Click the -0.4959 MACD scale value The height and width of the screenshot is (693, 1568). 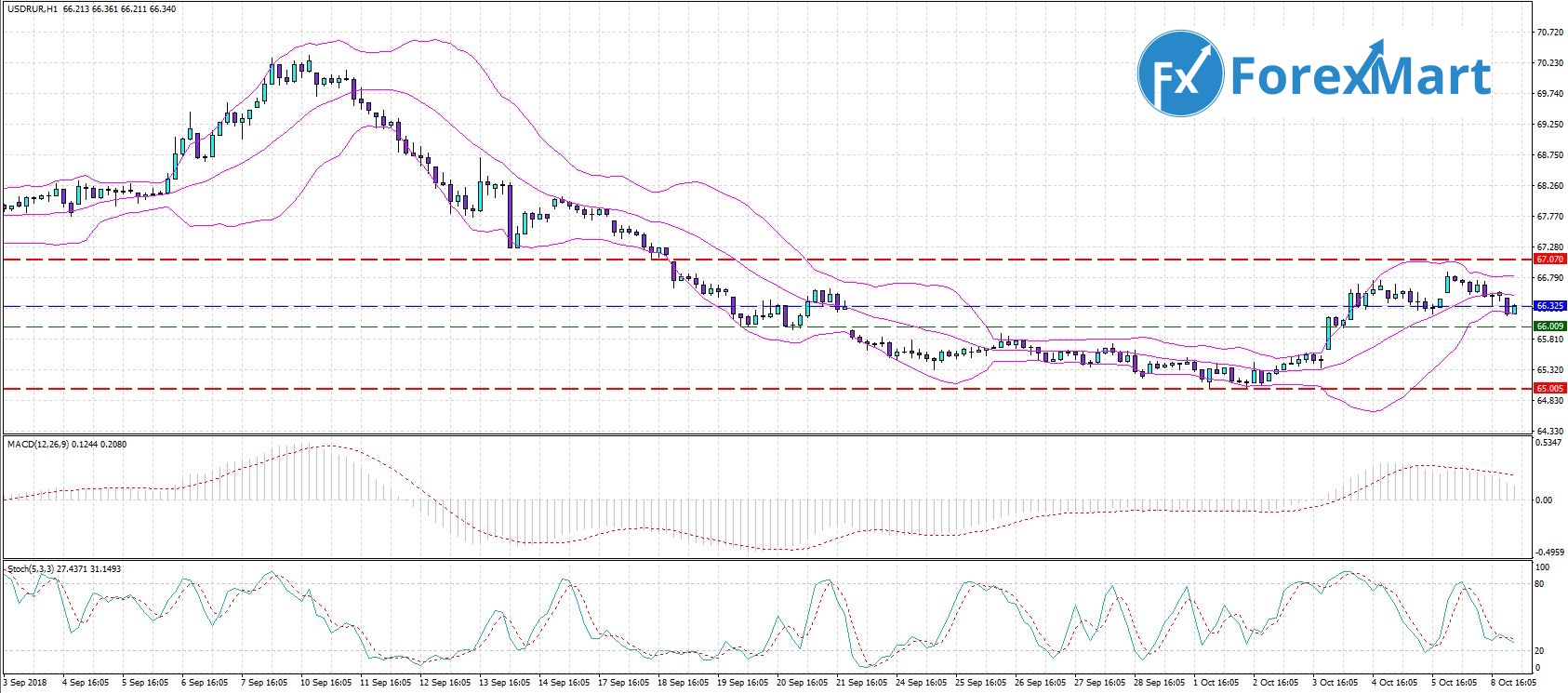(1549, 553)
